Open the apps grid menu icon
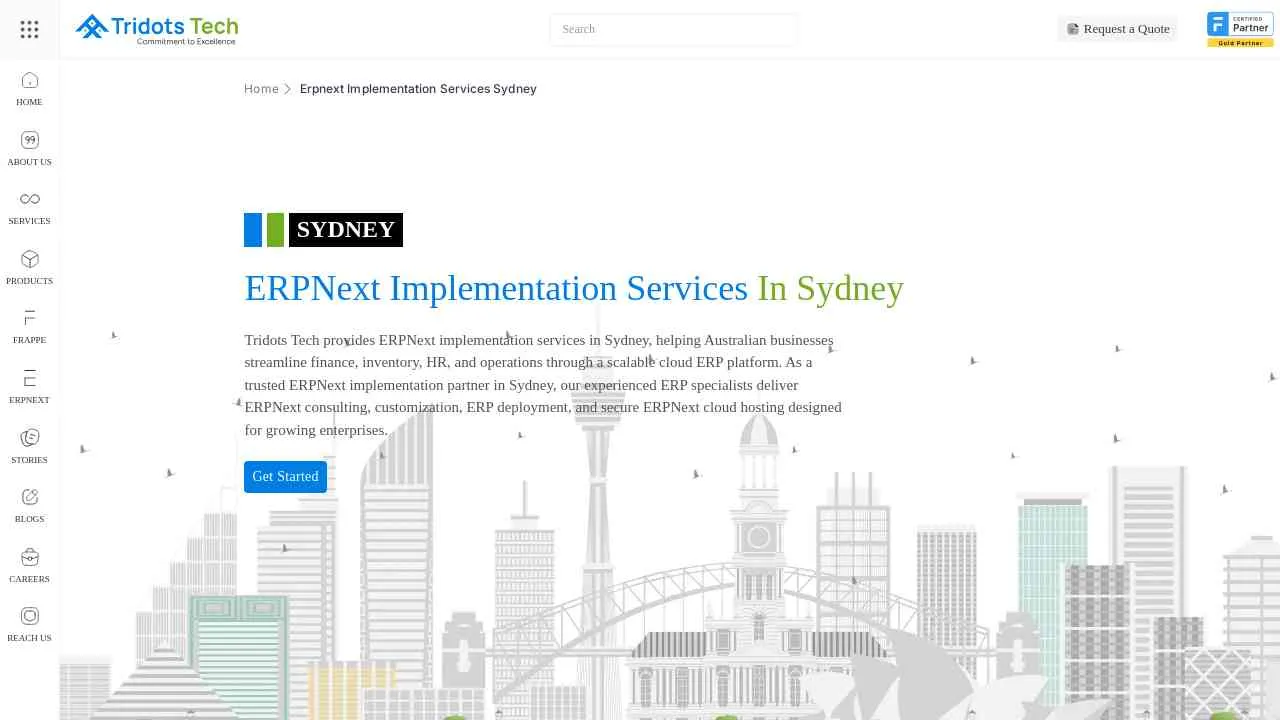This screenshot has width=1280, height=720. pos(29,29)
